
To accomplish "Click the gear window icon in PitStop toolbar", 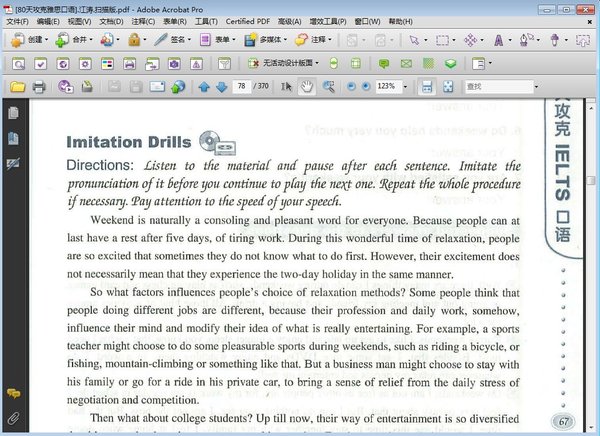I will click(85, 64).
